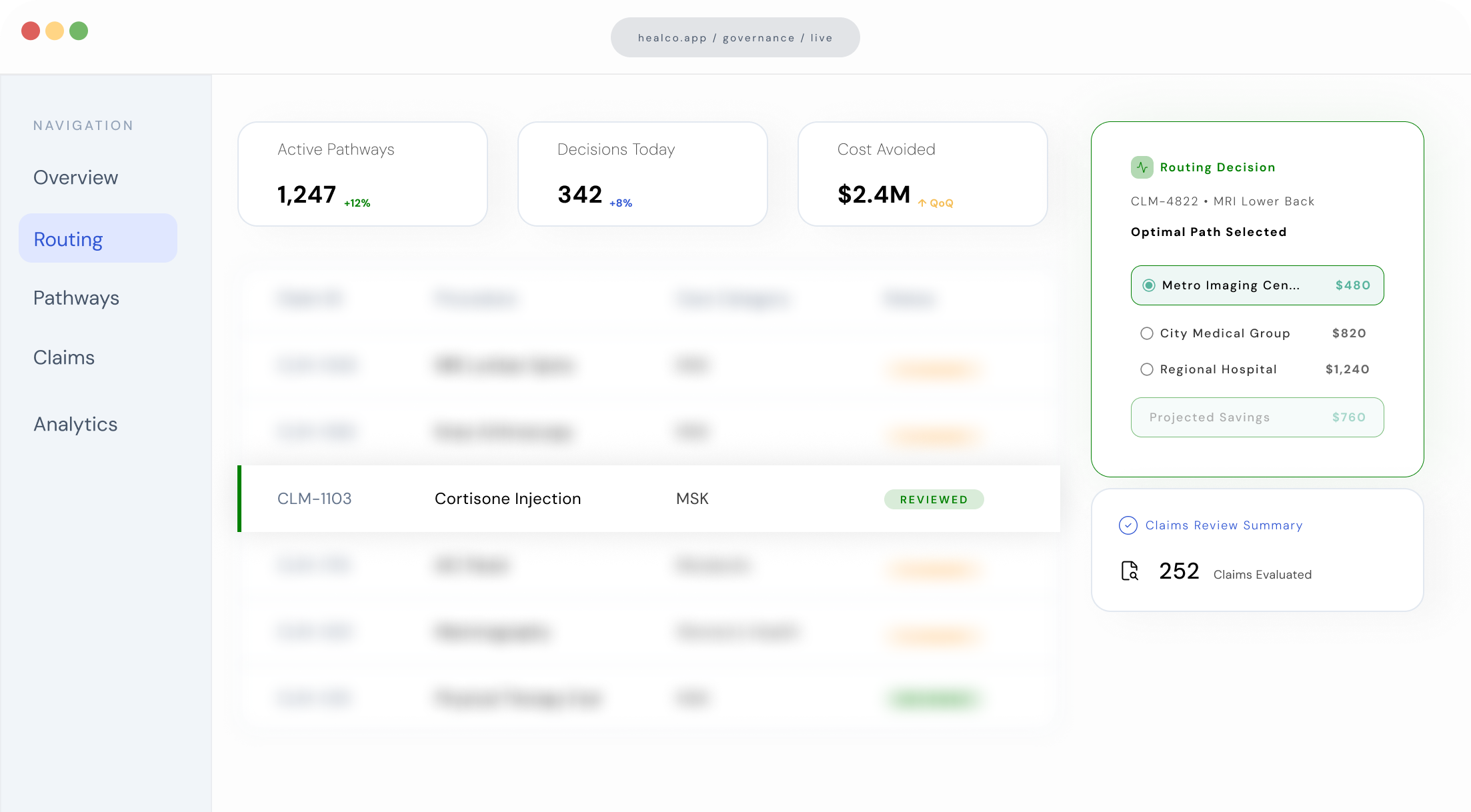The width and height of the screenshot is (1471, 812).
Task: Select the City Medical Group radio button
Action: click(1146, 333)
